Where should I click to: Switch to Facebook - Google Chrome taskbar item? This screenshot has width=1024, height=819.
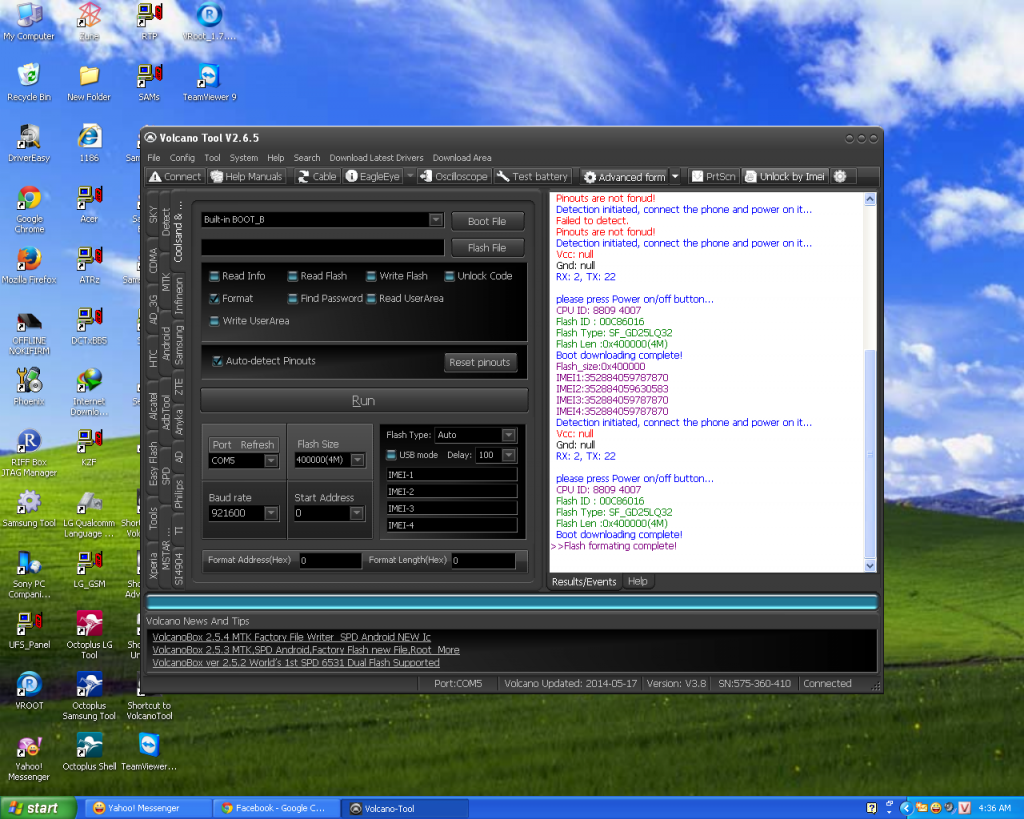click(x=276, y=809)
